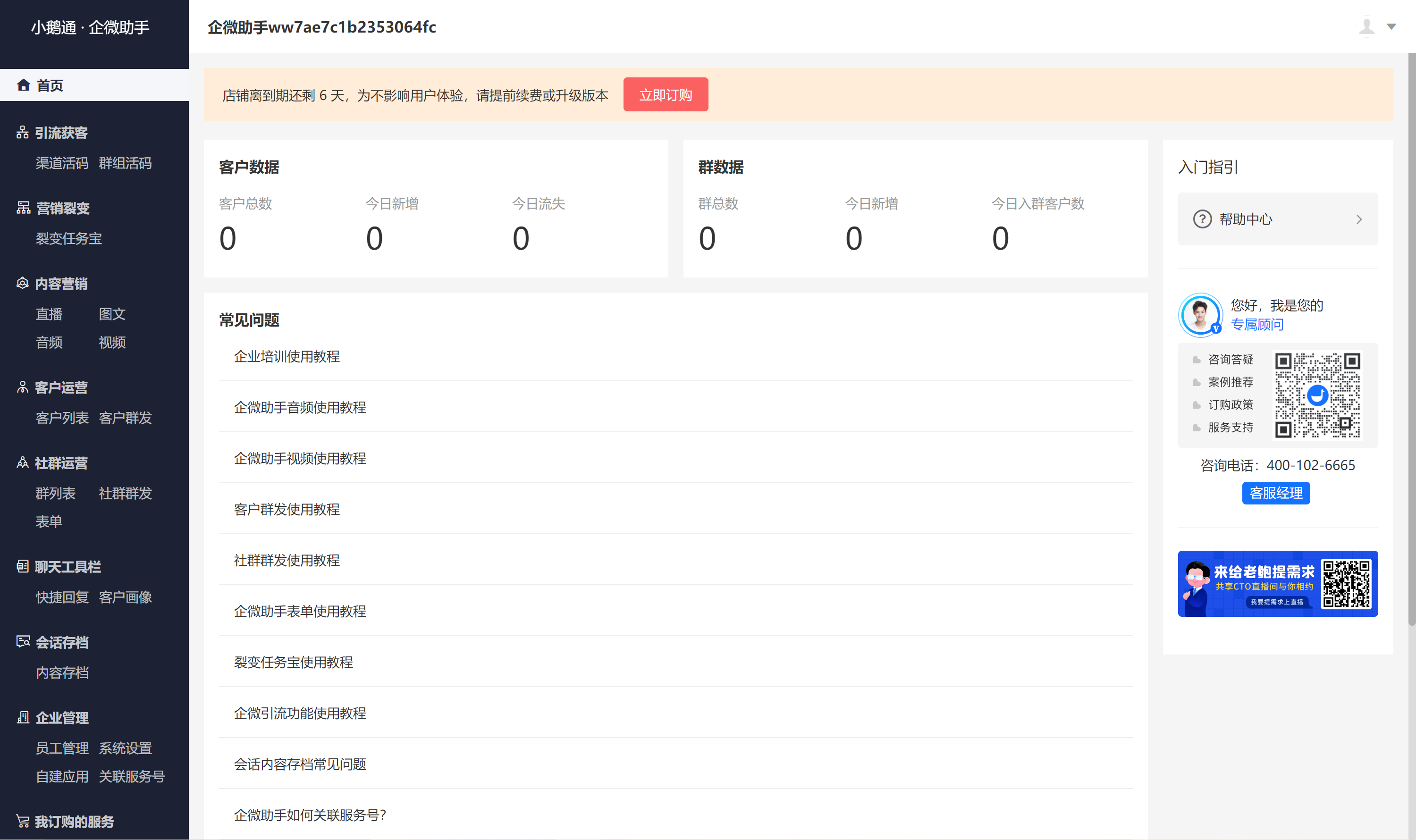Screen dimensions: 1416x840
Task: Click the 客服经理 button
Action: pyautogui.click(x=1276, y=493)
